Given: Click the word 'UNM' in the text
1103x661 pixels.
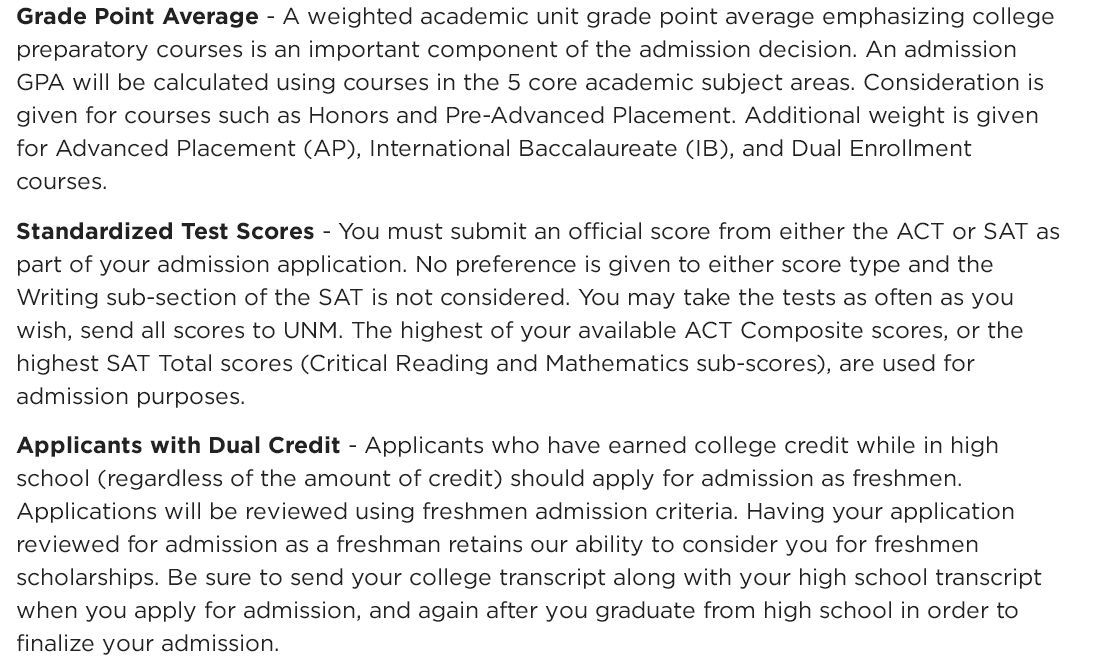Looking at the screenshot, I should point(311,331).
